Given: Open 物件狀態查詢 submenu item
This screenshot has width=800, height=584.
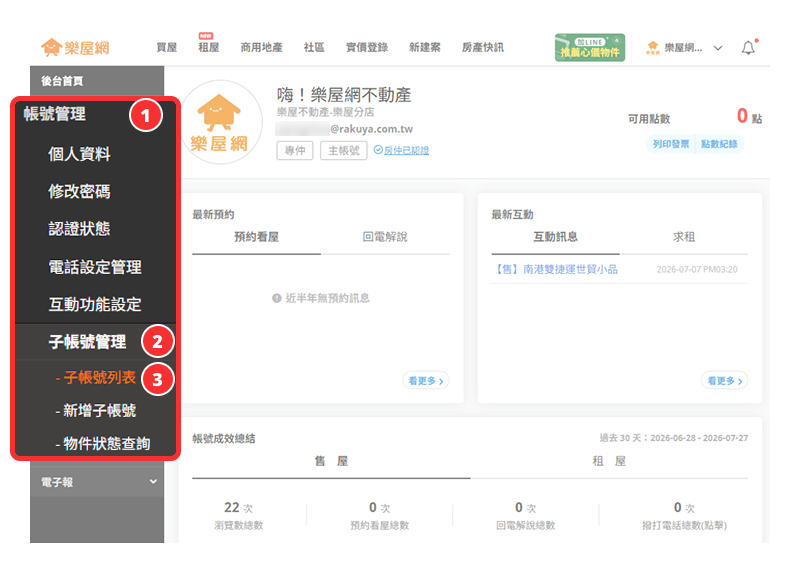Looking at the screenshot, I should 103,443.
